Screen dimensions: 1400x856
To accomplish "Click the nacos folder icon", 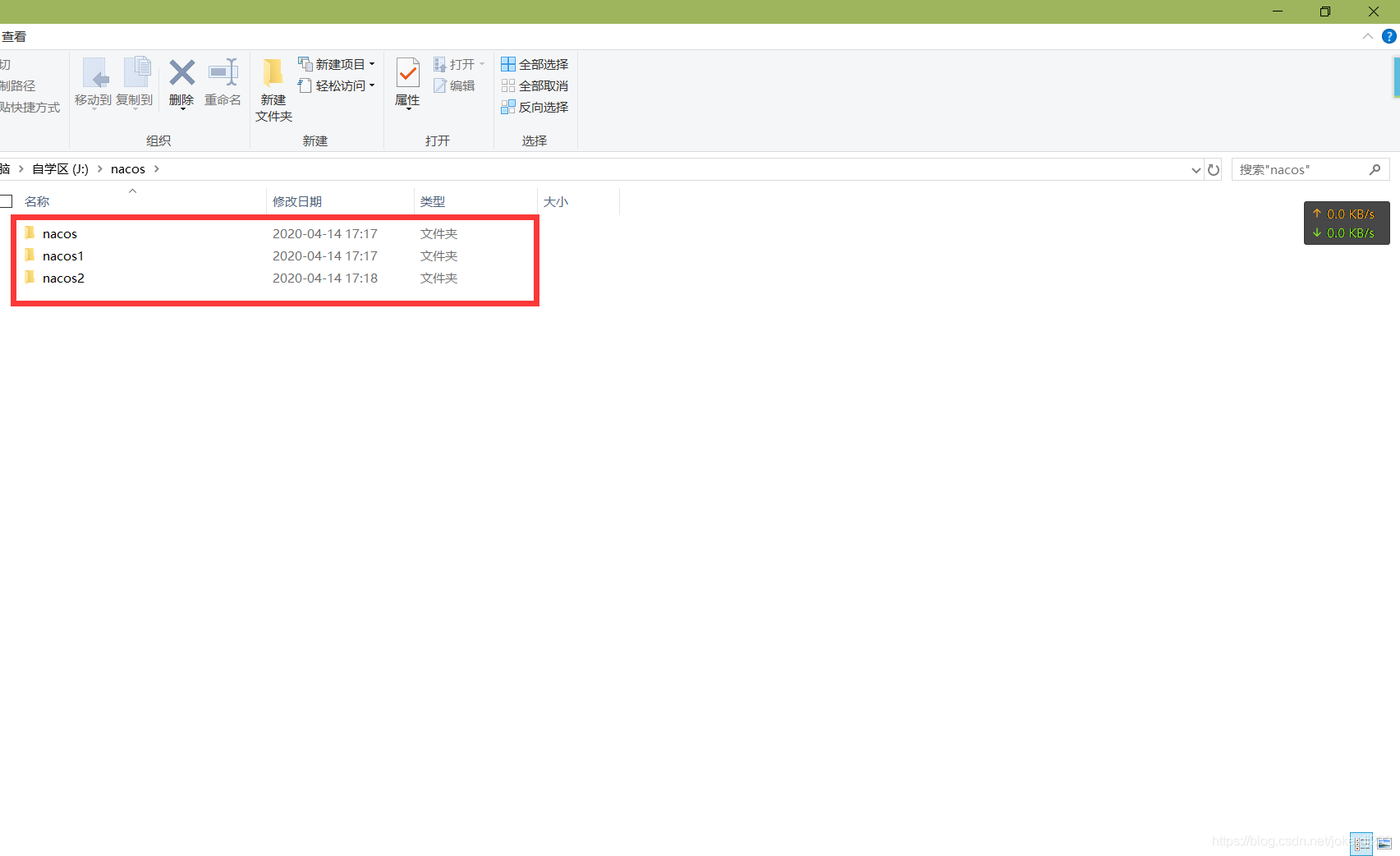I will pyautogui.click(x=30, y=232).
